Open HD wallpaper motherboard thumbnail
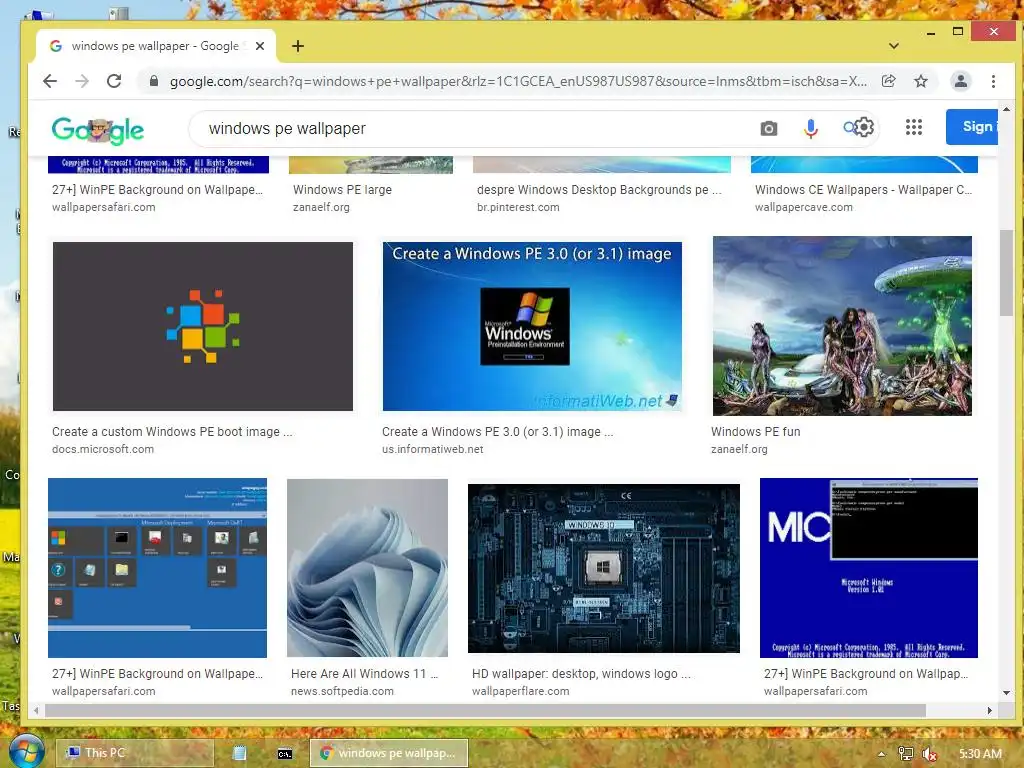This screenshot has width=1024, height=768. pos(604,568)
